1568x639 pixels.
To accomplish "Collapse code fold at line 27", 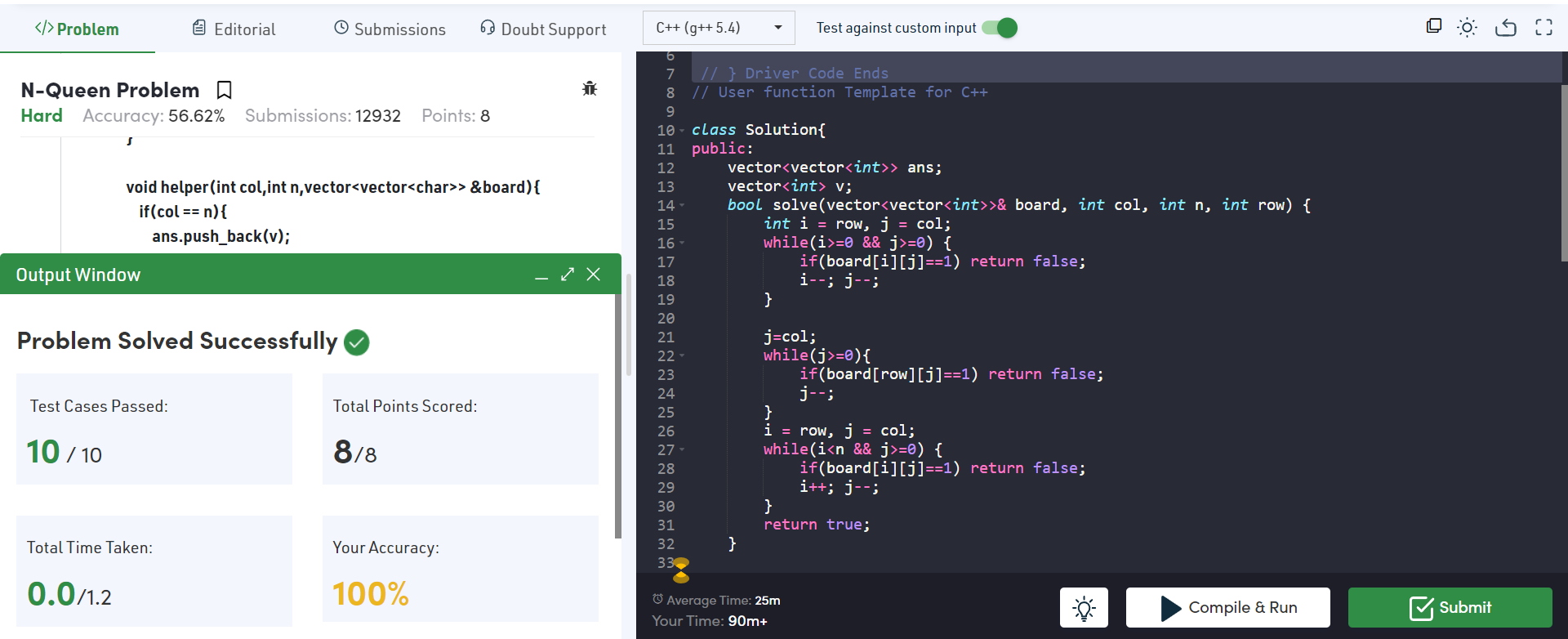I will pyautogui.click(x=682, y=450).
